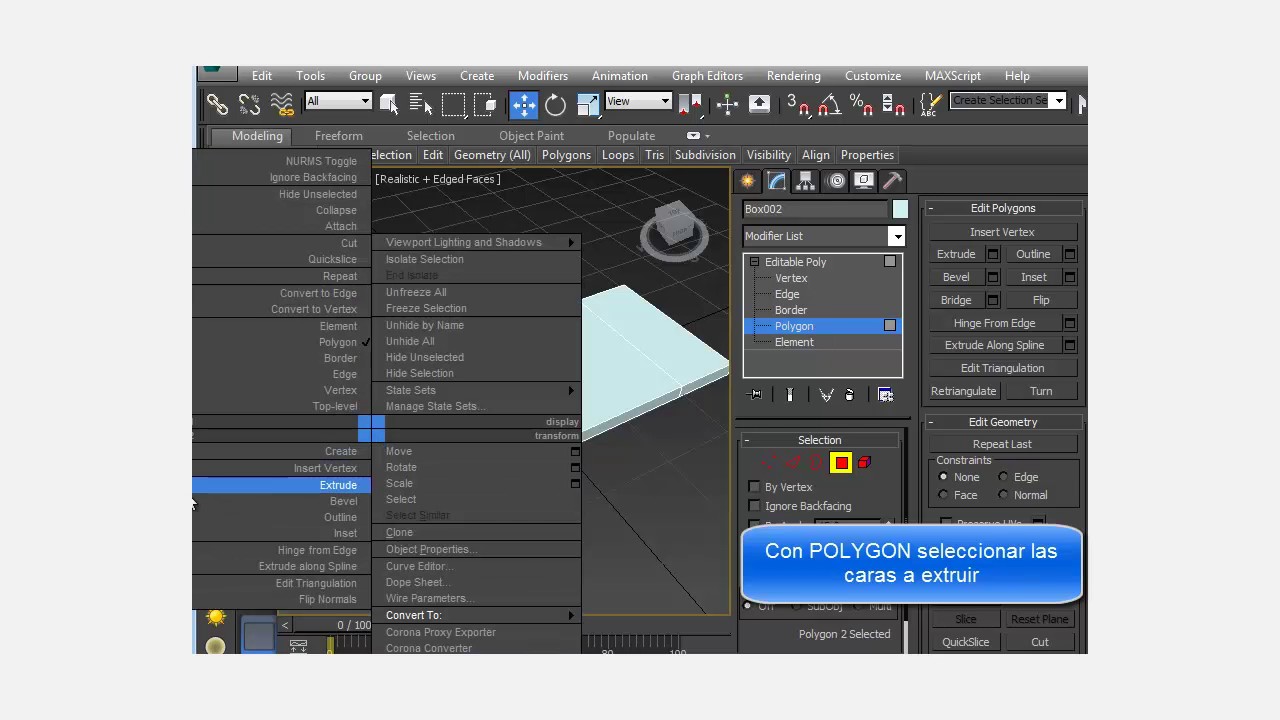Screen dimensions: 1280x720
Task: Activate the Select Object tool
Action: click(389, 103)
